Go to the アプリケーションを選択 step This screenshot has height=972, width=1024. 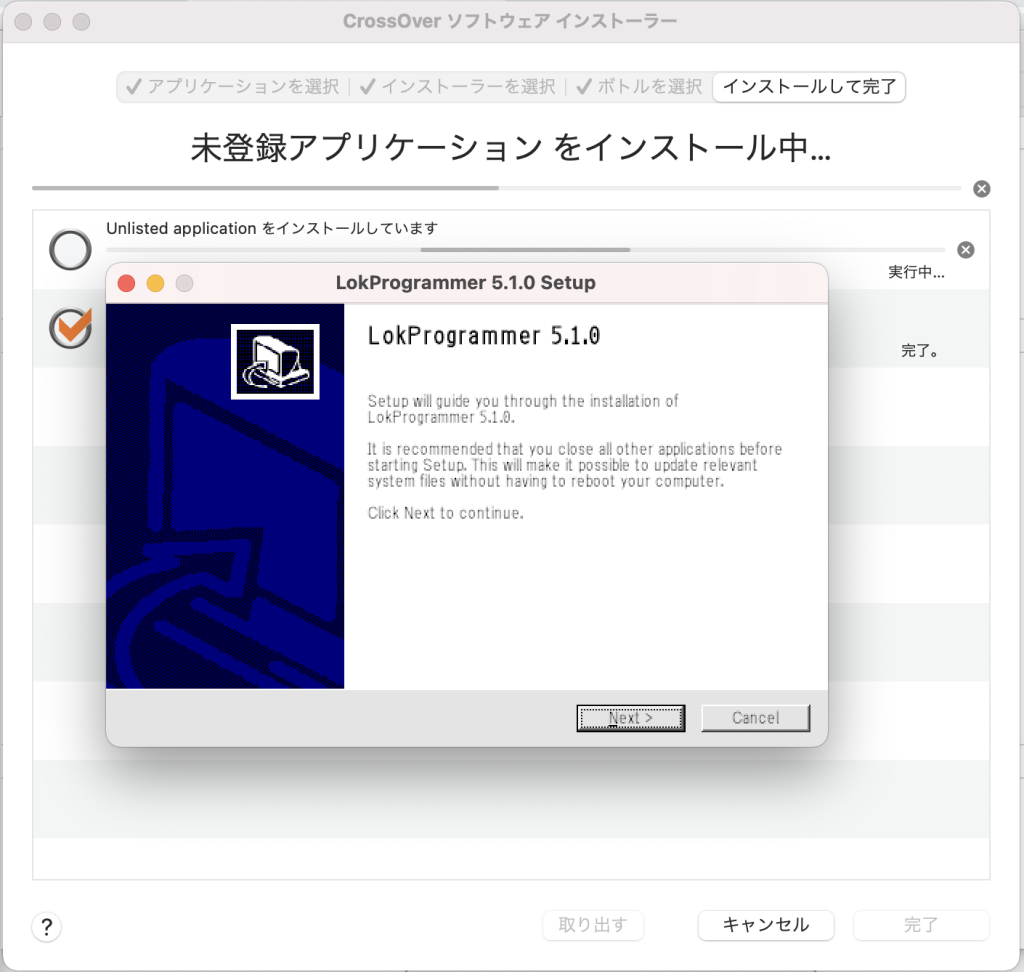pos(232,87)
